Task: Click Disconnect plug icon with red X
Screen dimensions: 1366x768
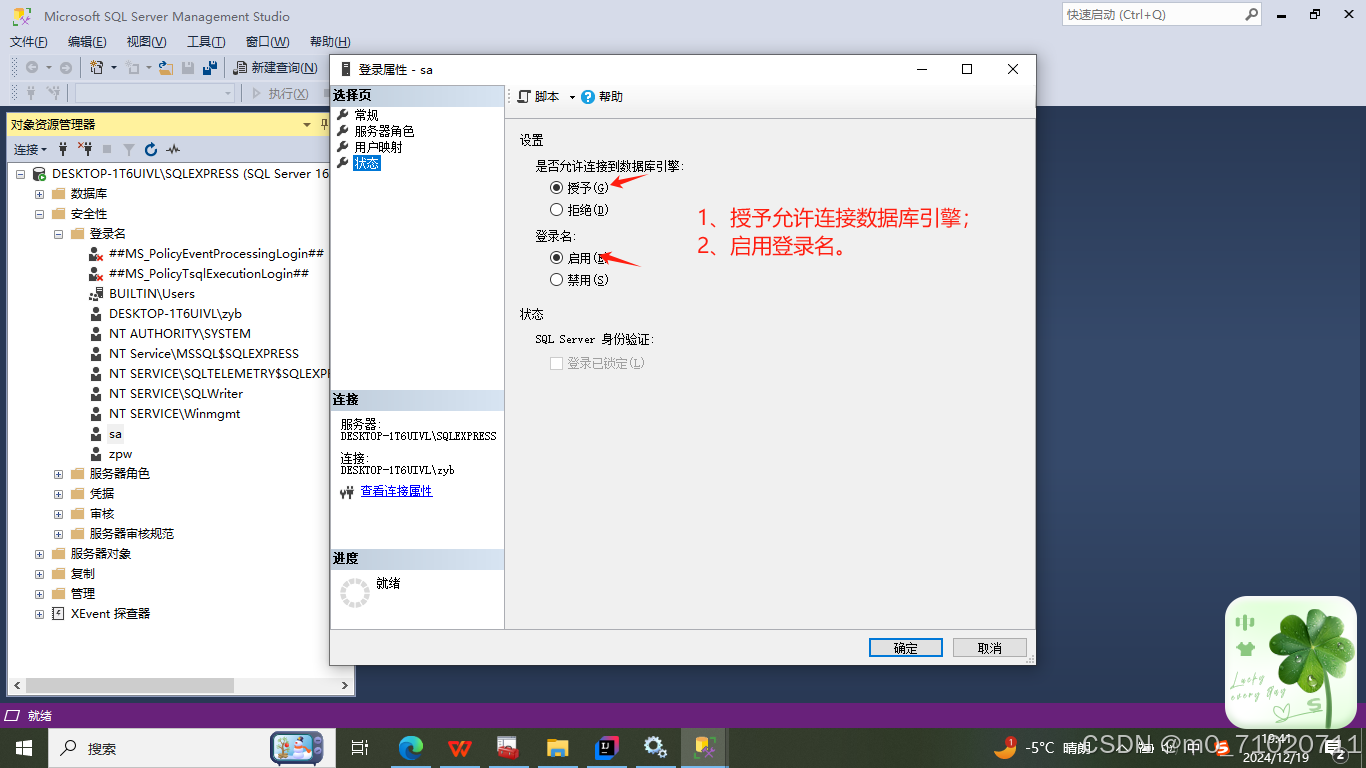Action: 85,149
